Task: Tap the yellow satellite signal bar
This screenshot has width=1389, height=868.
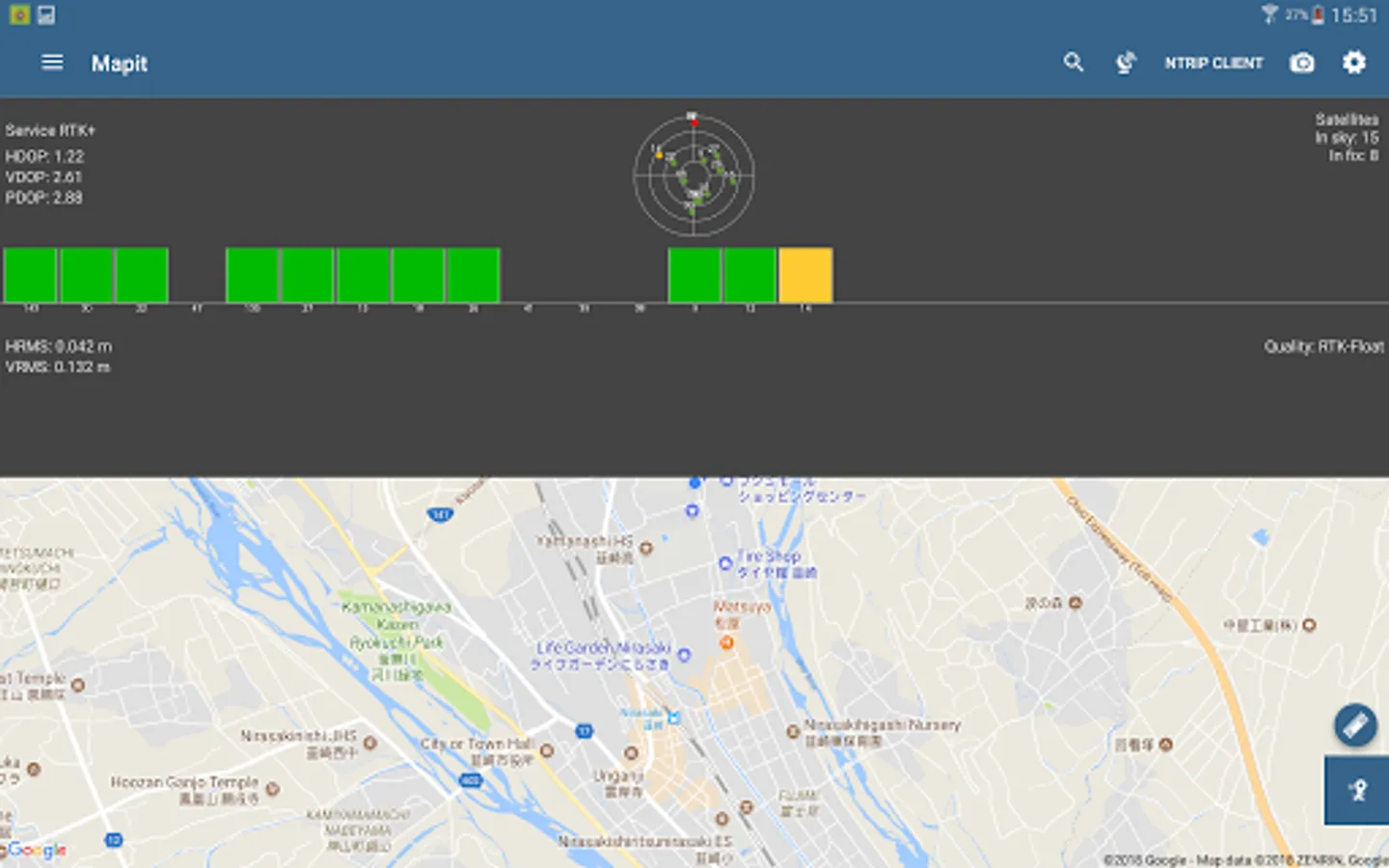Action: pyautogui.click(x=805, y=275)
